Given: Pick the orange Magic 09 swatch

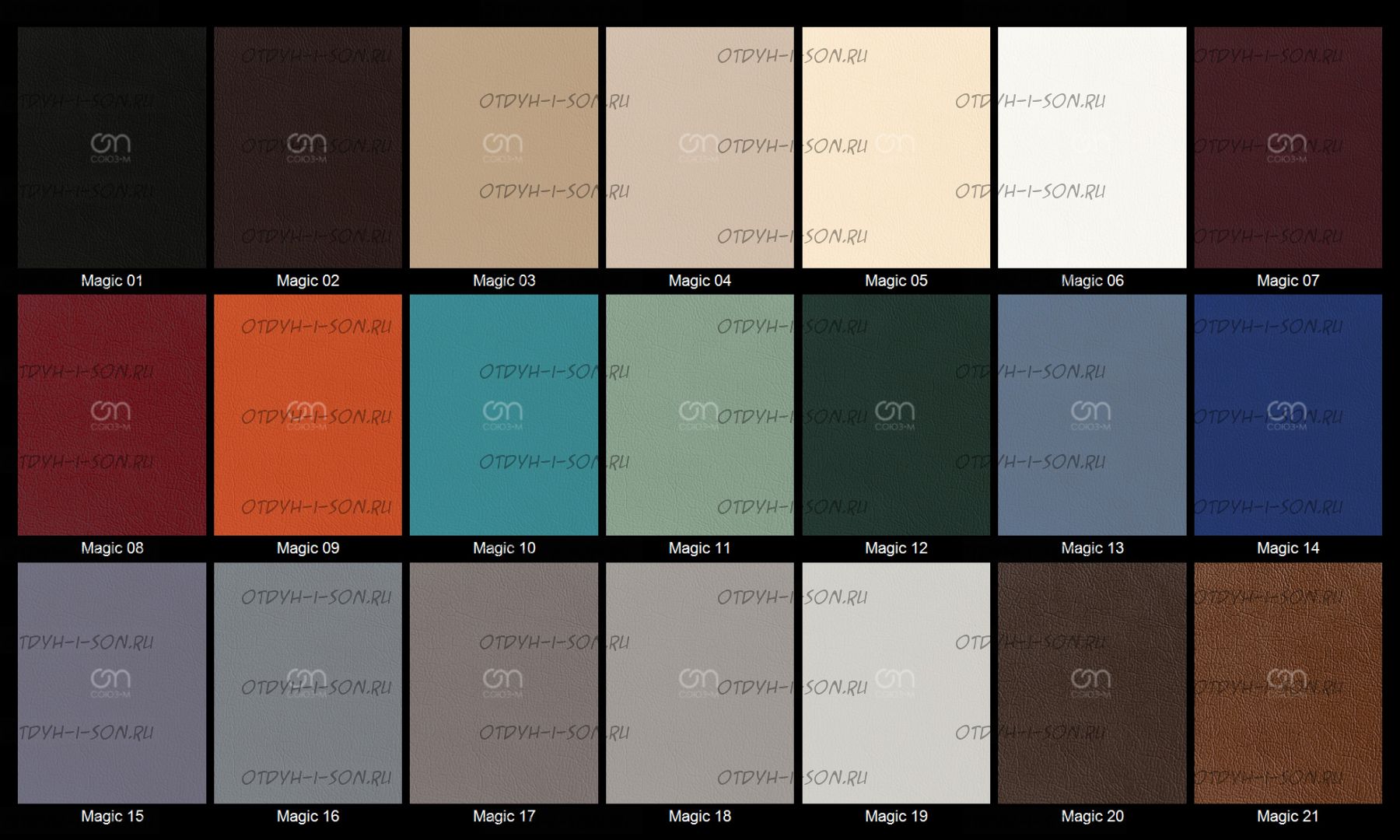Looking at the screenshot, I should (x=308, y=415).
